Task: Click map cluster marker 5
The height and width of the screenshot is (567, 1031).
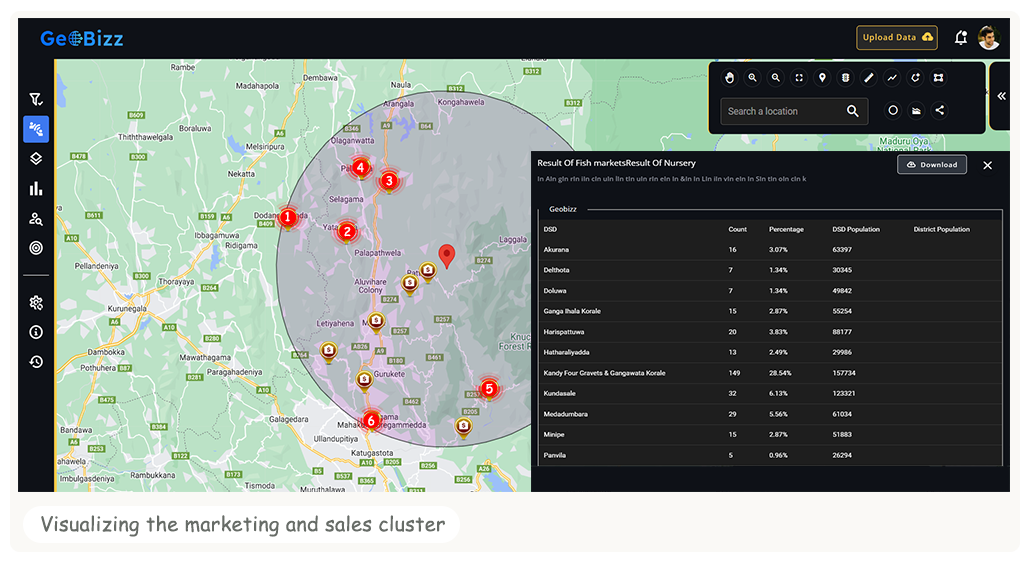Action: tap(489, 389)
